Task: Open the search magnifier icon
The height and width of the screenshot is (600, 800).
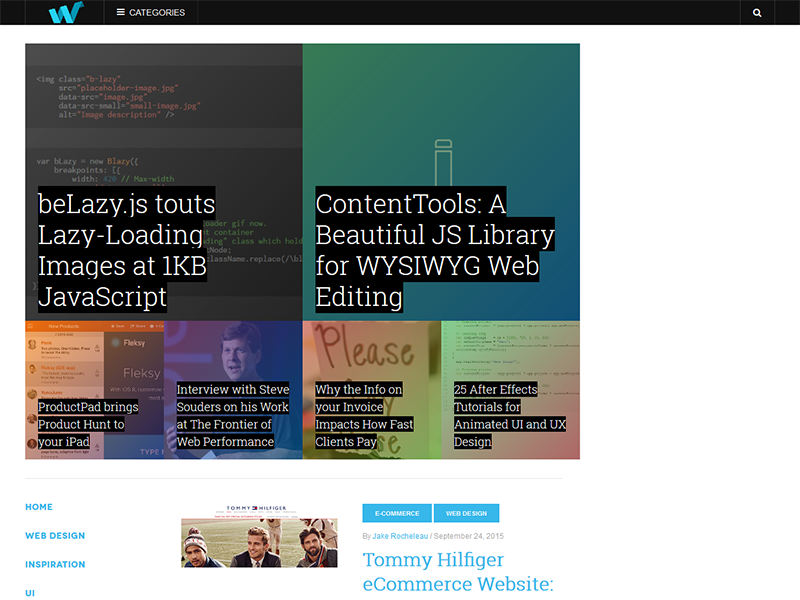Action: [x=757, y=13]
